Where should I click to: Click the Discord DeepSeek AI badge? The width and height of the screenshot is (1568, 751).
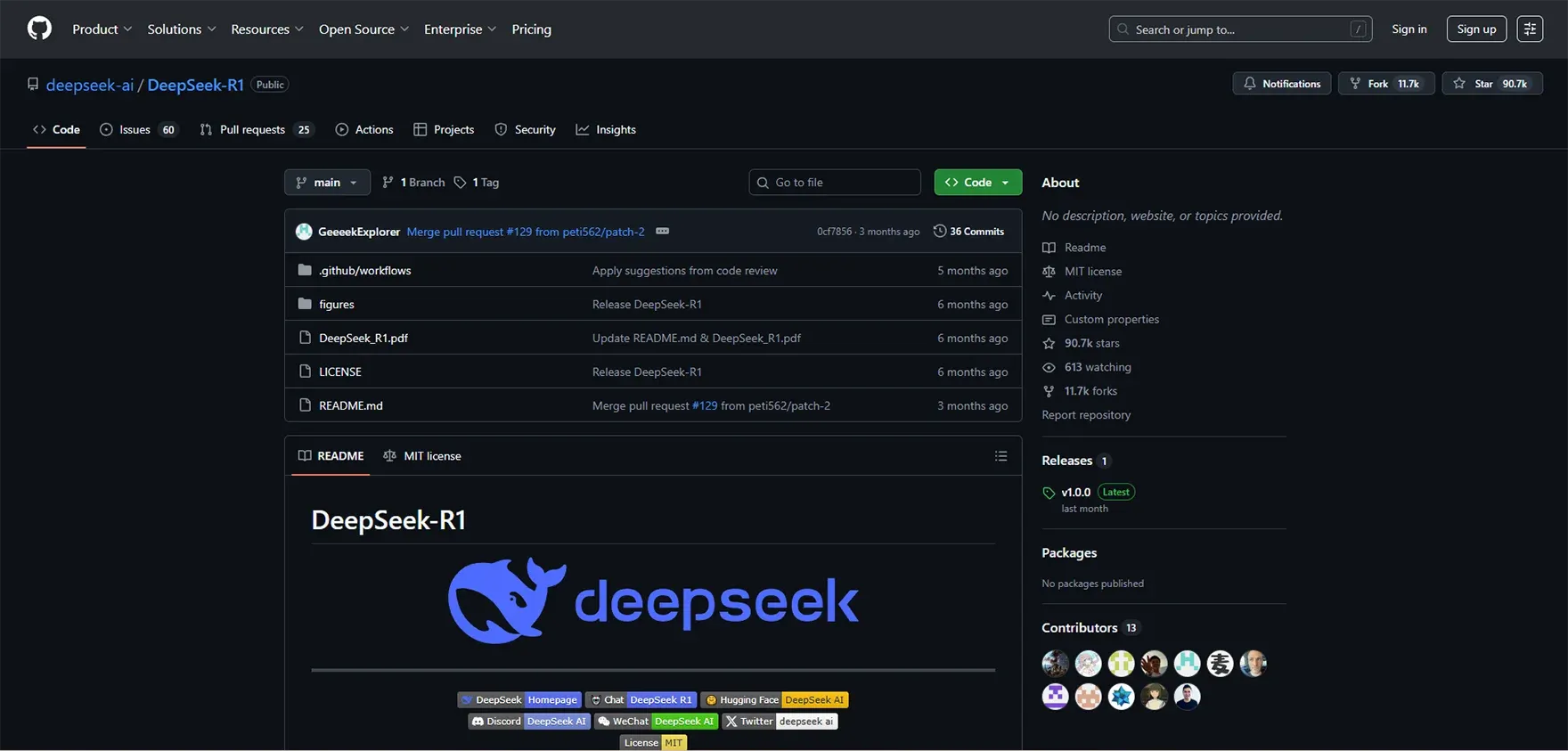tap(529, 722)
